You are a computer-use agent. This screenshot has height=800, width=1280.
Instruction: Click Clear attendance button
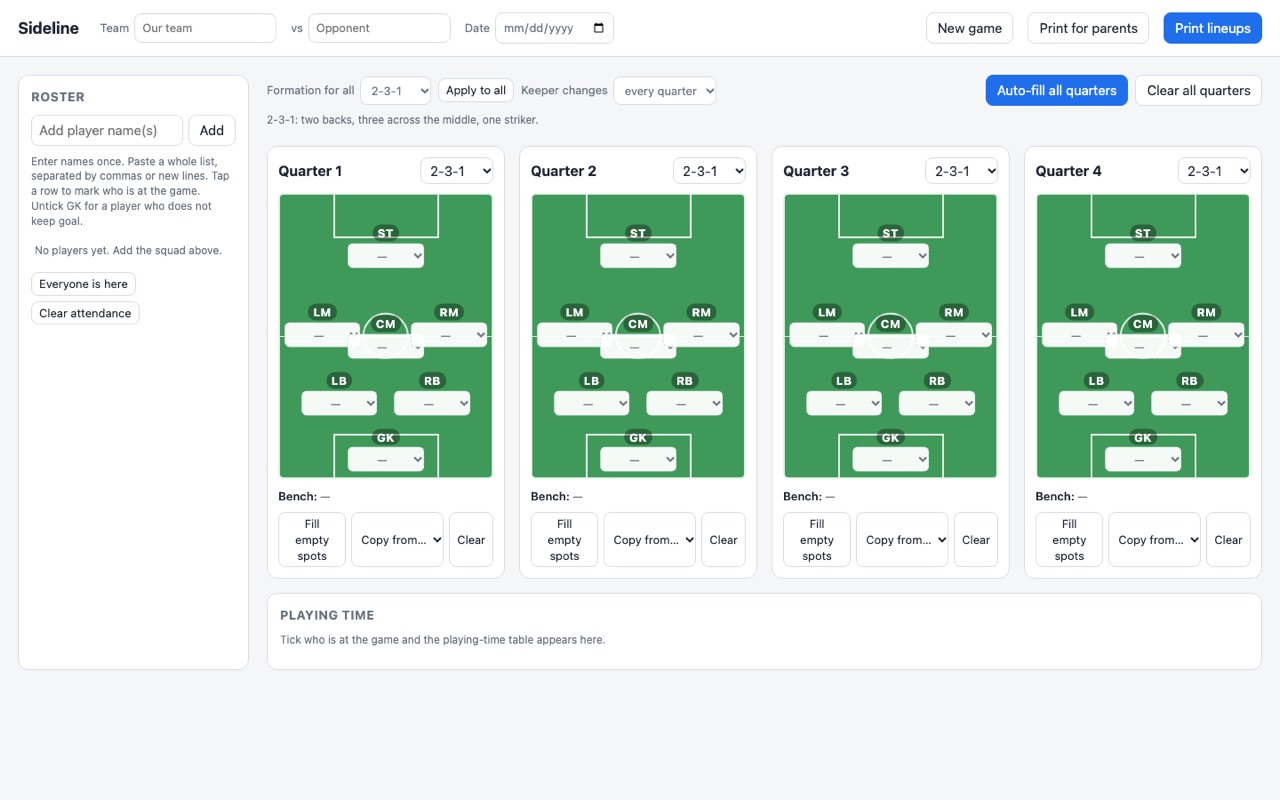85,313
